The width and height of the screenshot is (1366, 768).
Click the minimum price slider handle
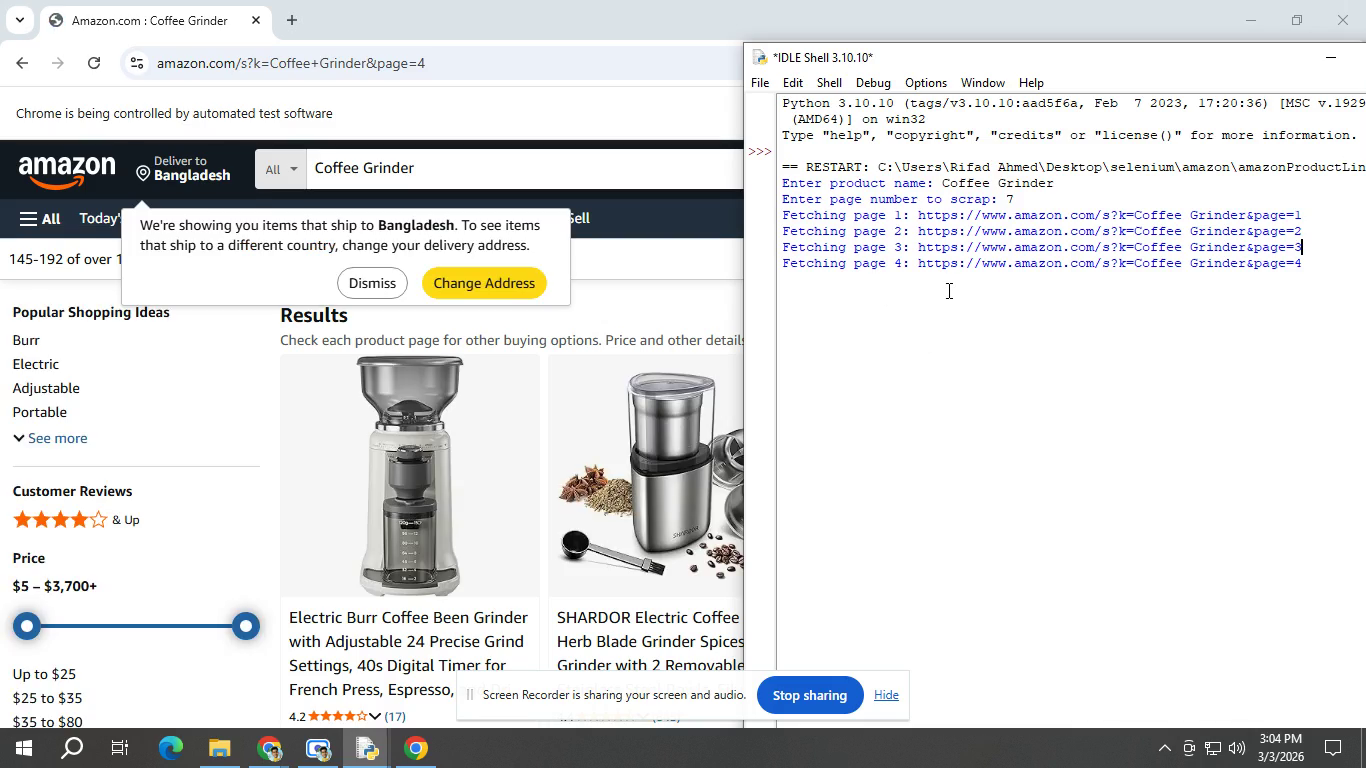click(28, 626)
